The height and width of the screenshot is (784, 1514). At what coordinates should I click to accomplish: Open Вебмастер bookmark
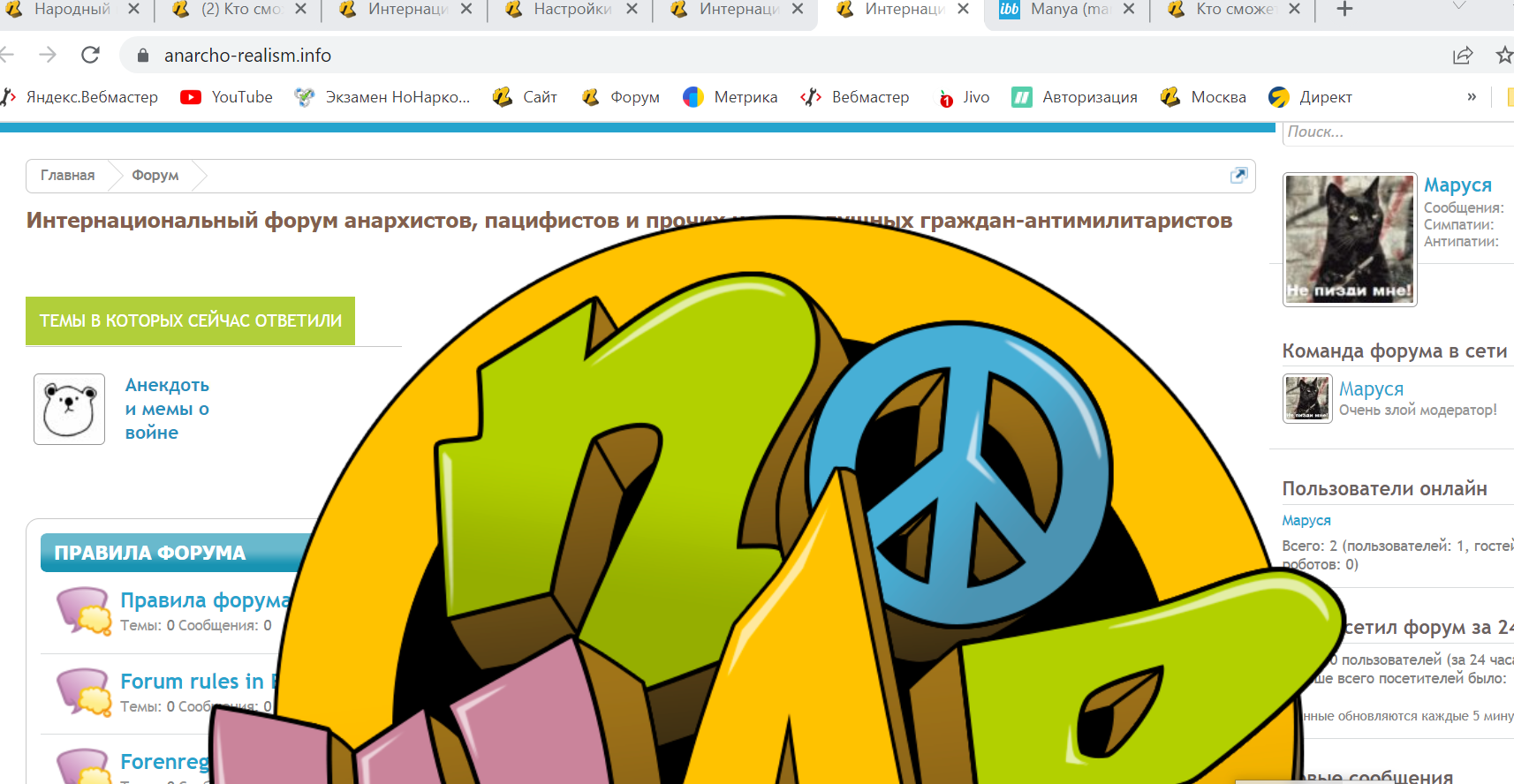click(855, 97)
